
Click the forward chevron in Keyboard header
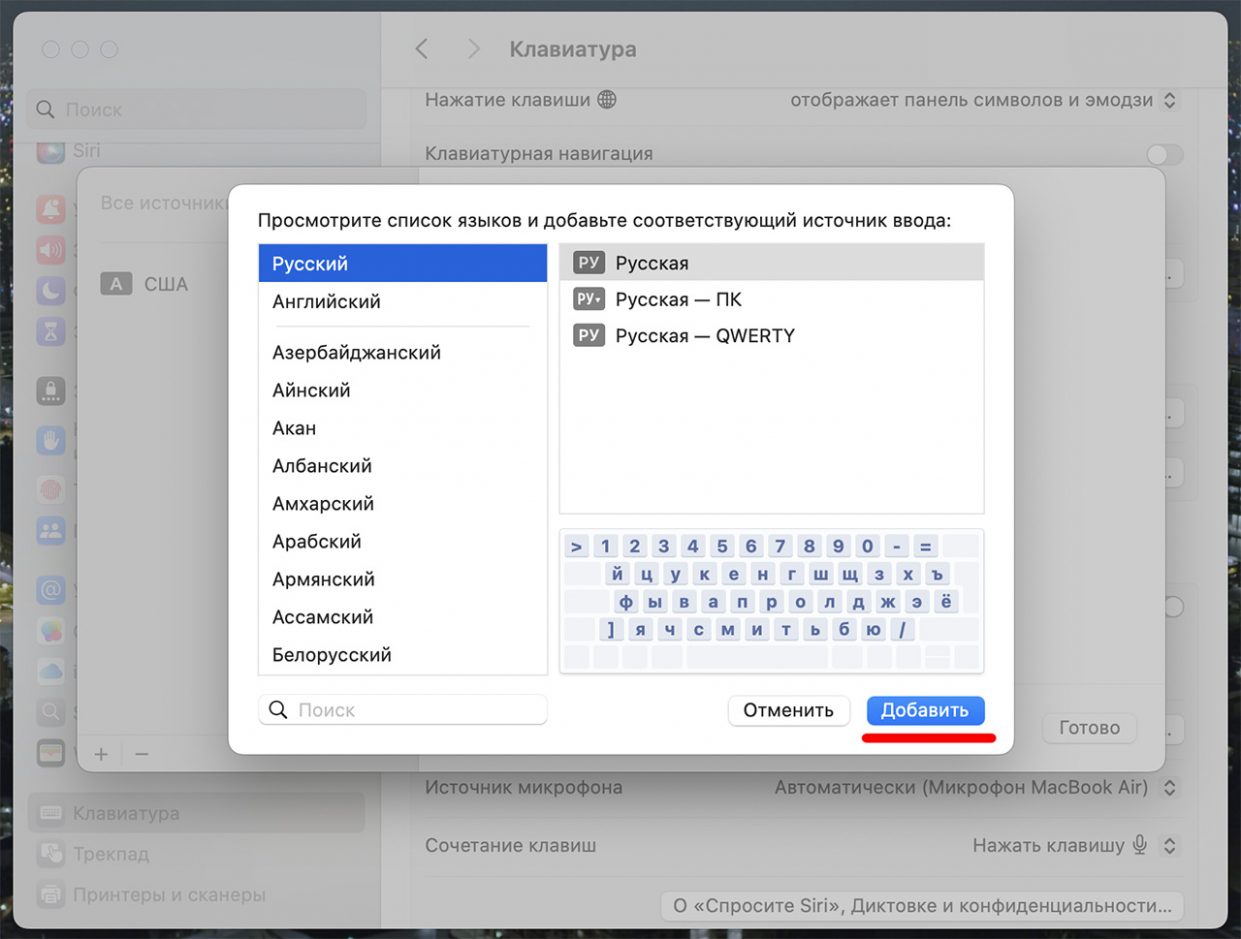(x=473, y=49)
